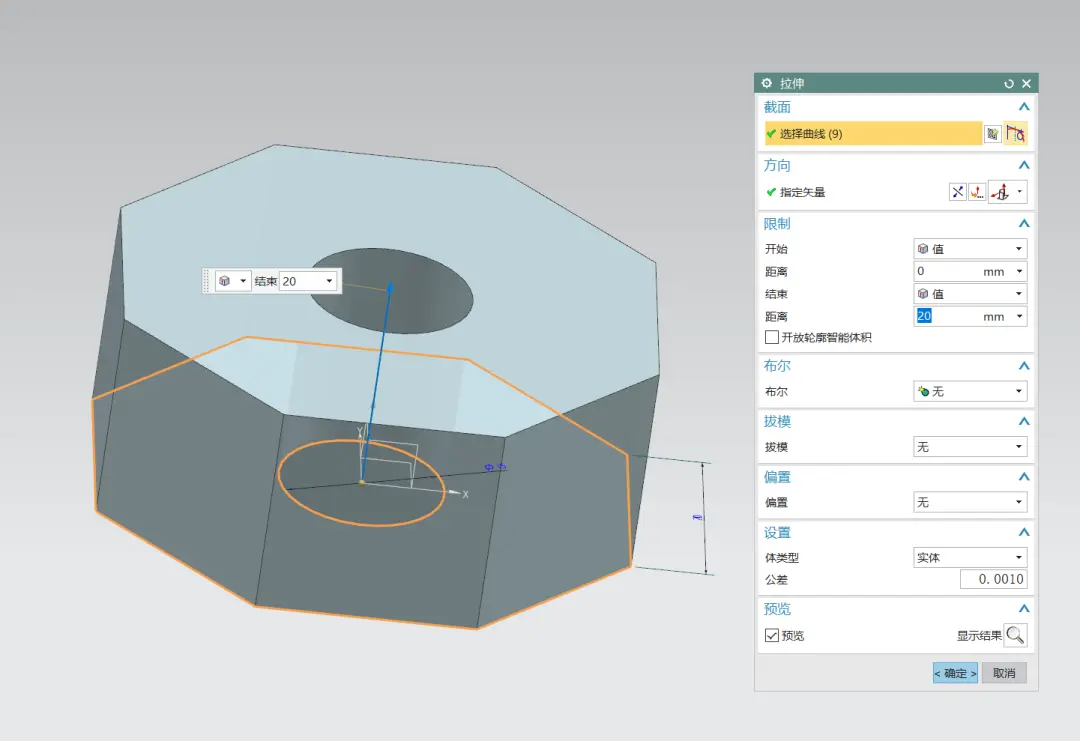Click the 公差 field showing 0.0010
The width and height of the screenshot is (1080, 741).
pos(993,579)
